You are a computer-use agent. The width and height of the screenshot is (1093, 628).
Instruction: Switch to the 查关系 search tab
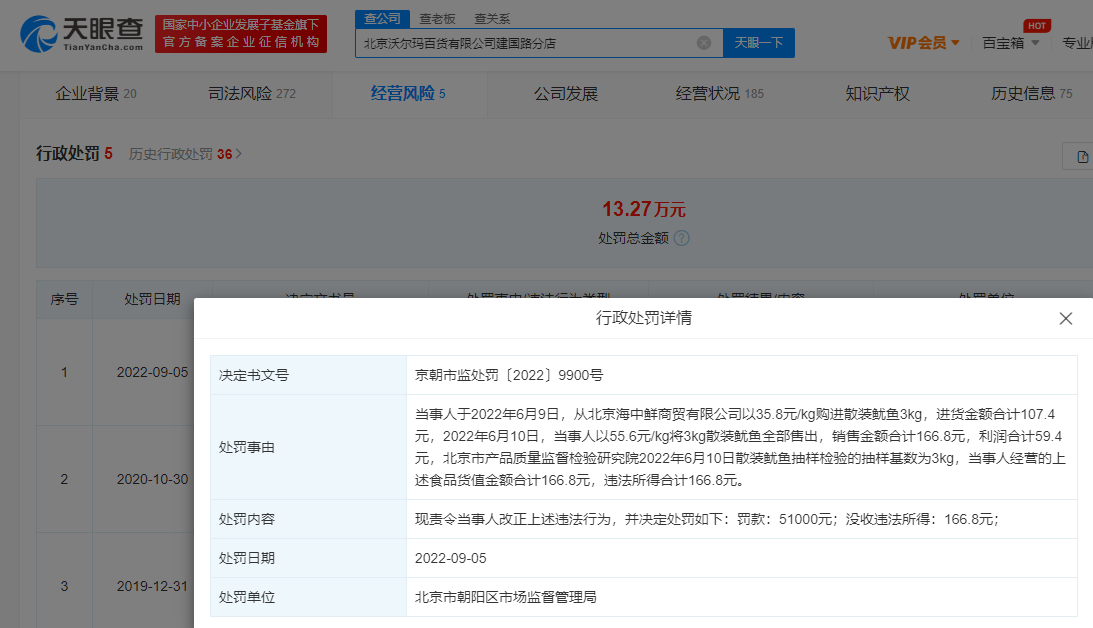click(491, 18)
